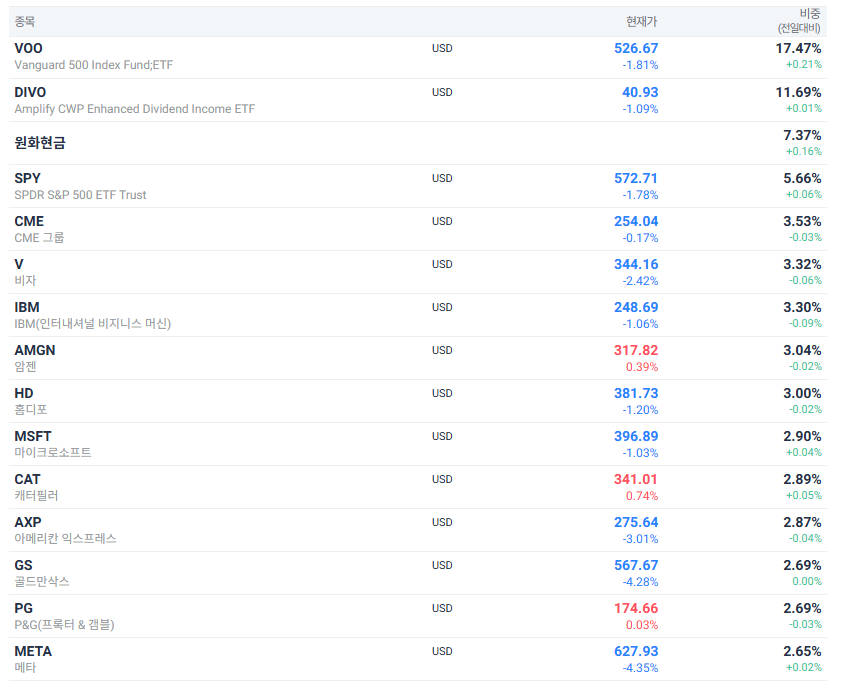Open the CAT ticker
848x681 pixels.
(28, 479)
